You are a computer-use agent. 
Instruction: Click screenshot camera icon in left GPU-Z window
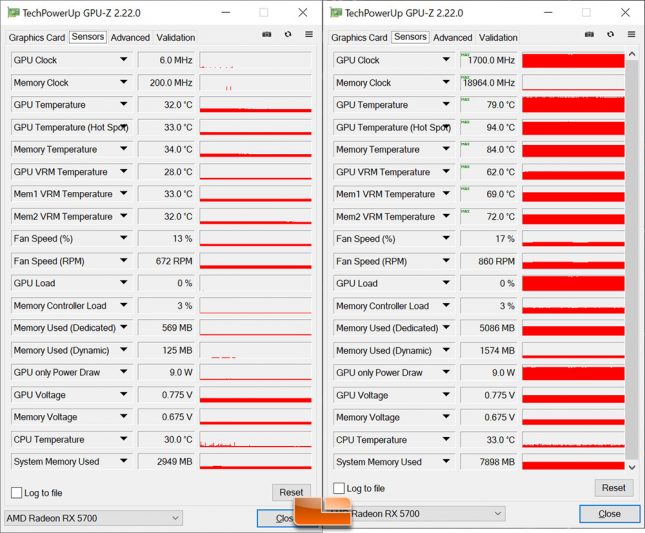coord(267,34)
